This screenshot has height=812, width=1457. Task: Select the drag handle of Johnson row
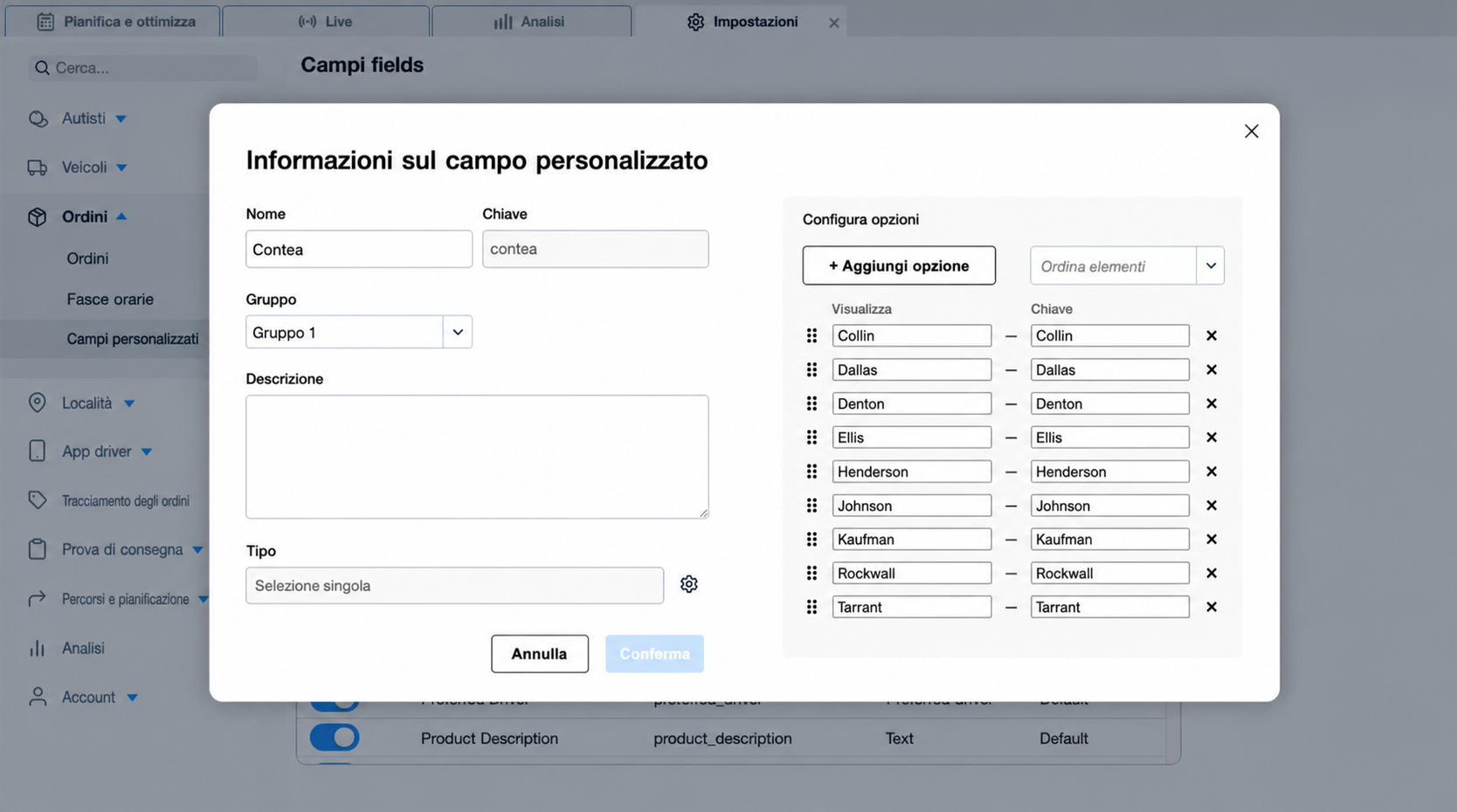[x=811, y=506]
